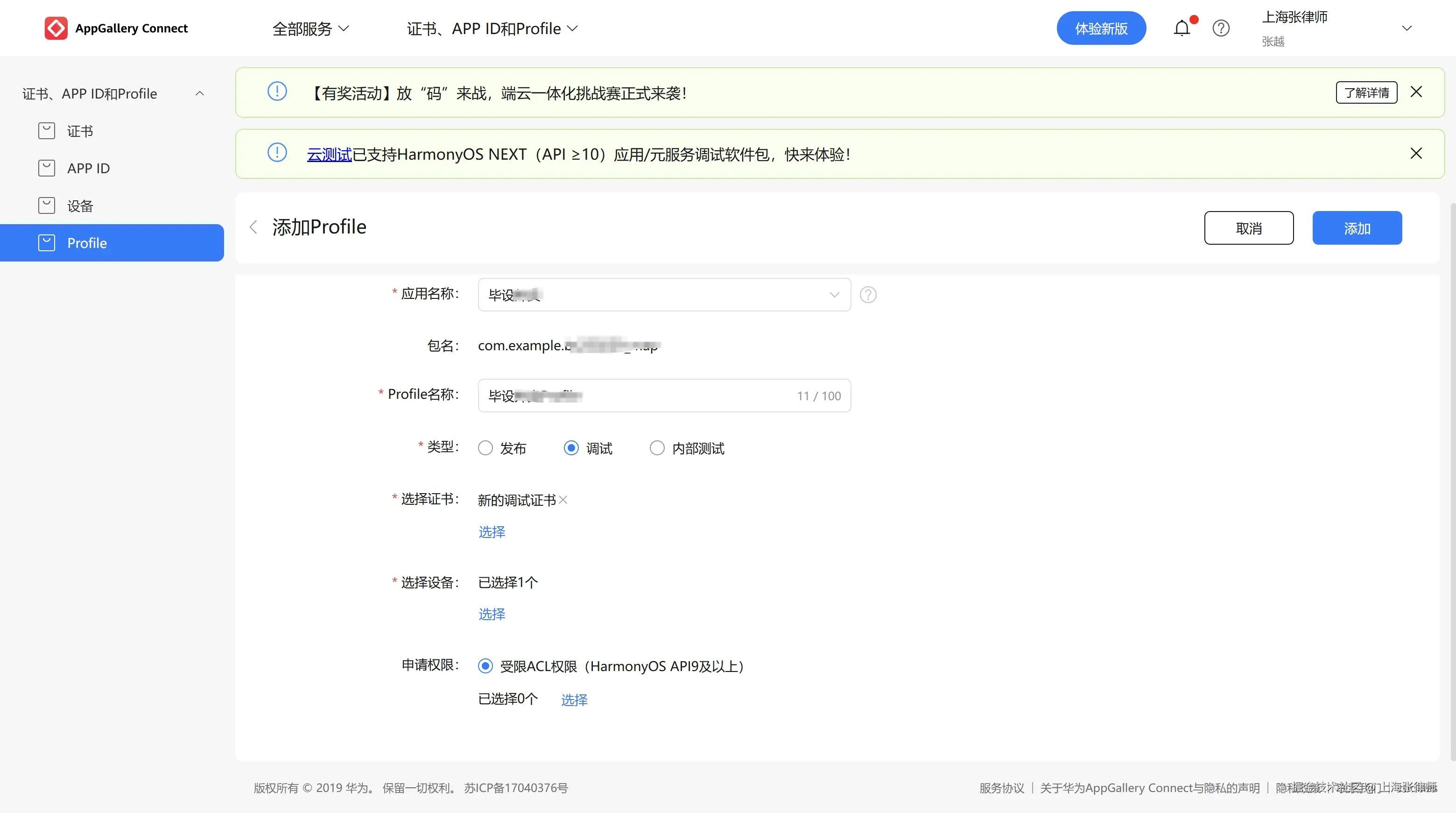Select the 内部测试 type radio button

tap(657, 448)
